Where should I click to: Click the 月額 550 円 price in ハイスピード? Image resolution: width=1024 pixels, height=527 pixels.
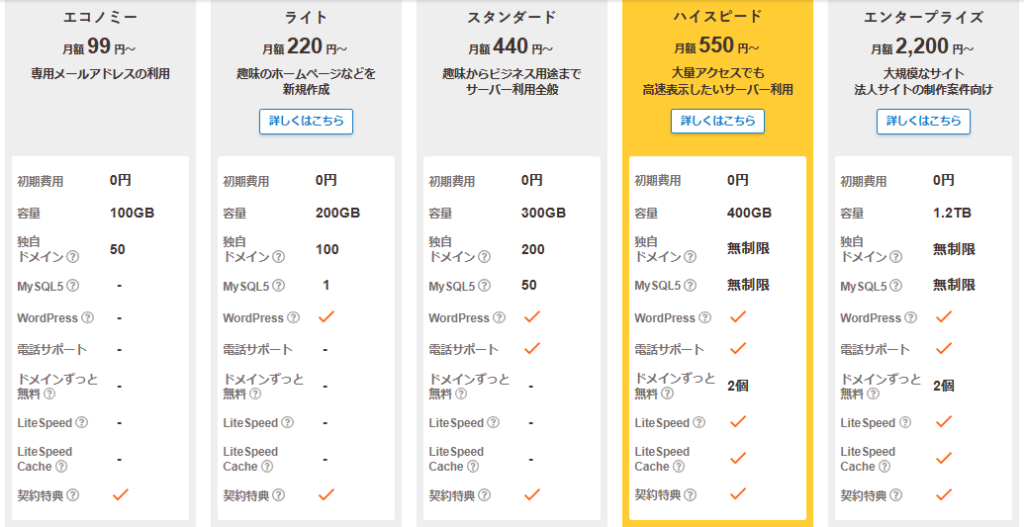coord(717,47)
